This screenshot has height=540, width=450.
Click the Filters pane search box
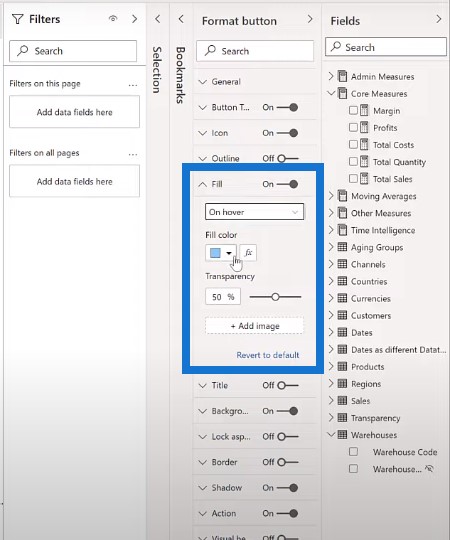point(73,51)
